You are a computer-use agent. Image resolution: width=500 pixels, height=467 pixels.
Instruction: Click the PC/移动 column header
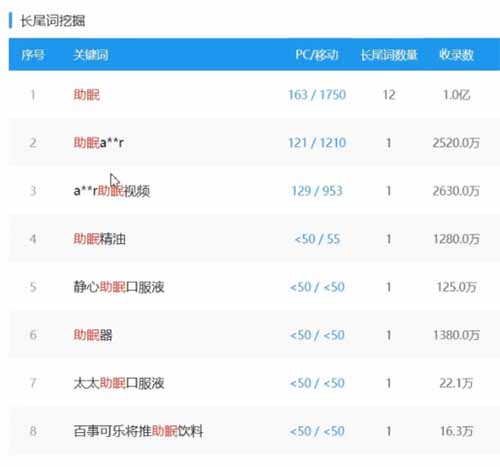(x=317, y=55)
